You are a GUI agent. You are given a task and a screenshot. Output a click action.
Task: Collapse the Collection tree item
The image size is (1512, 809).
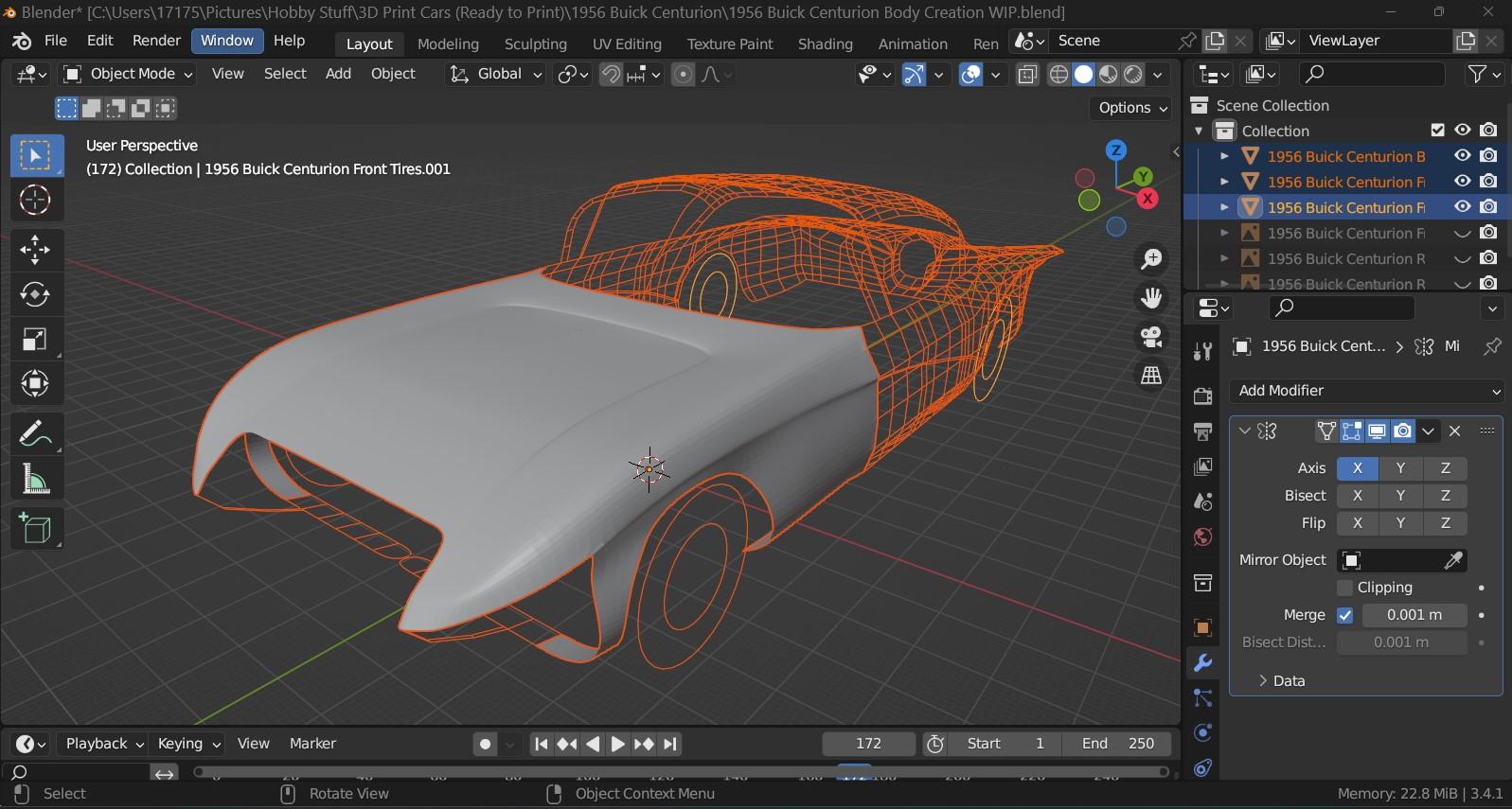1199,131
